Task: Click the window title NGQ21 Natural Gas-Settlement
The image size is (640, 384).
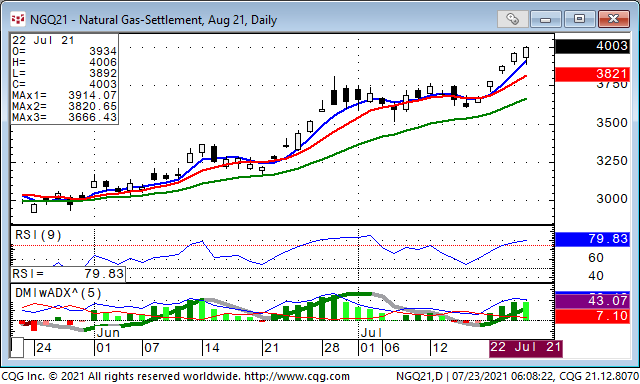Action: coord(153,20)
